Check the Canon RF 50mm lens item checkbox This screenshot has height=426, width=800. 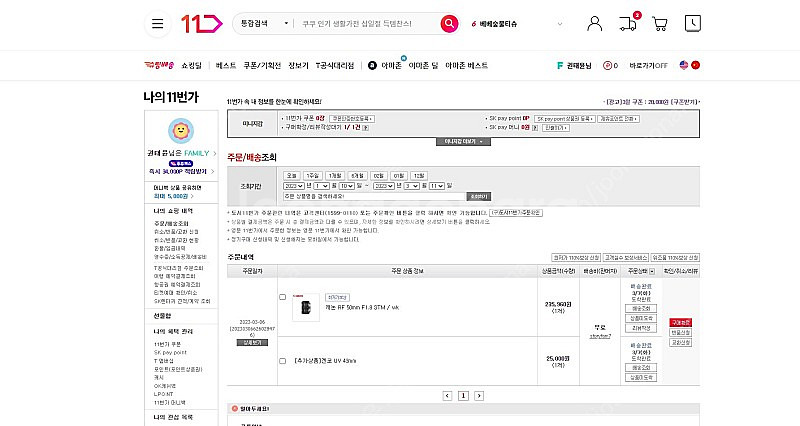[282, 297]
